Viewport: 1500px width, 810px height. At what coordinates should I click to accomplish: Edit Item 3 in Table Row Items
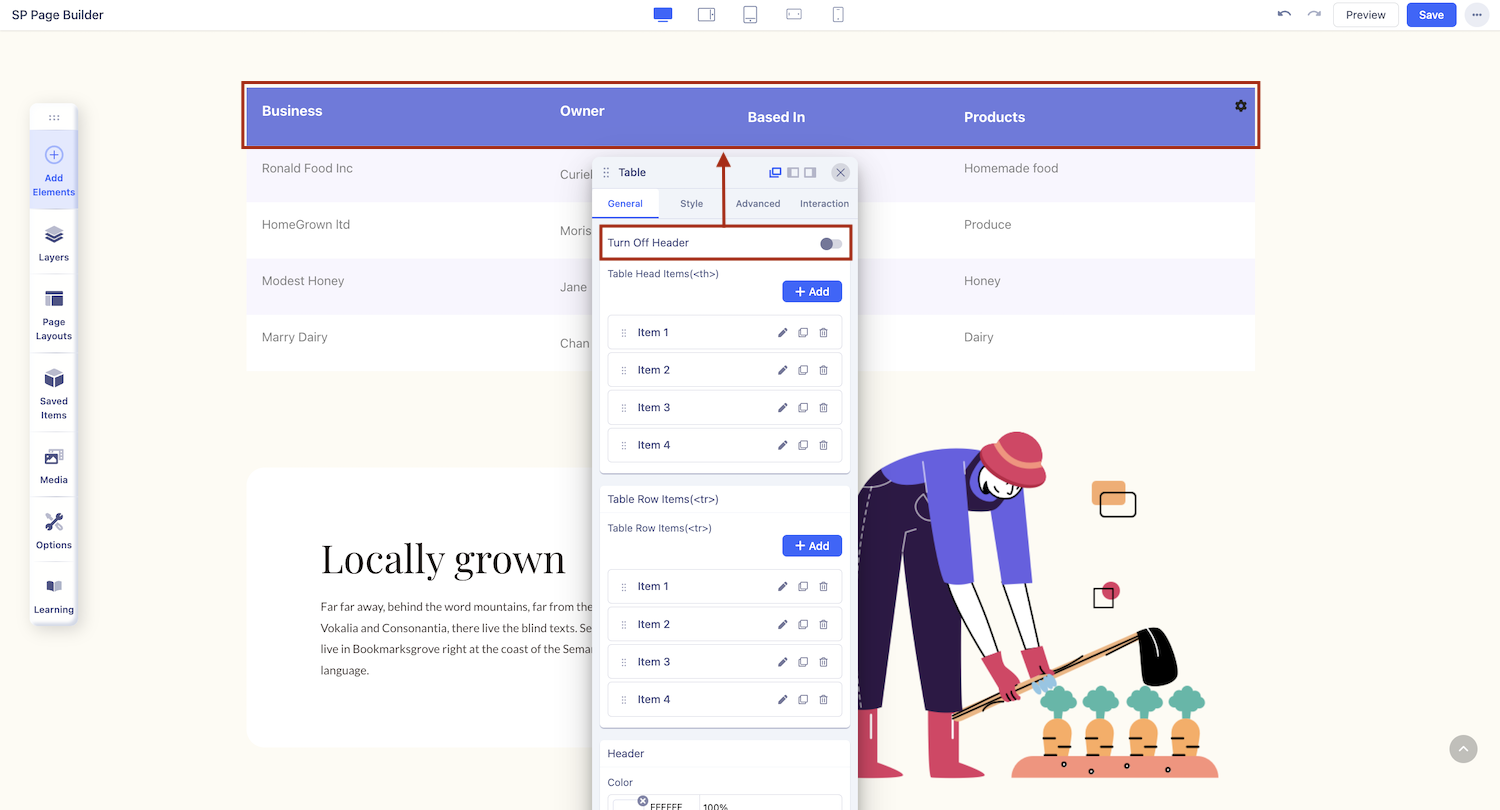click(x=783, y=662)
